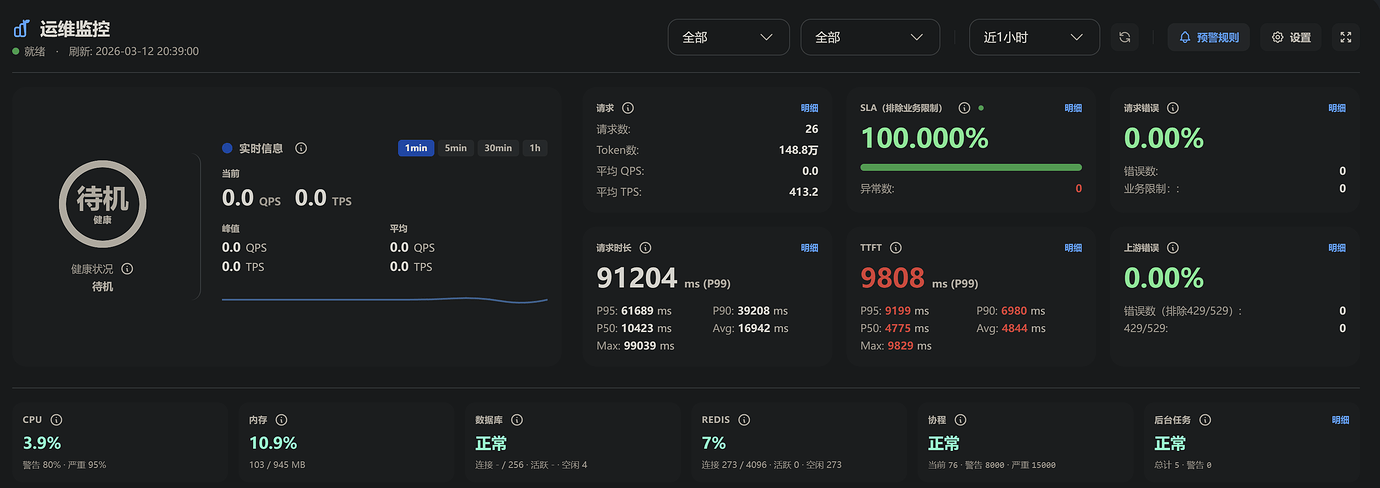Click the blue dot before 实时信息
Screen dimensions: 1380x488
coord(227,148)
